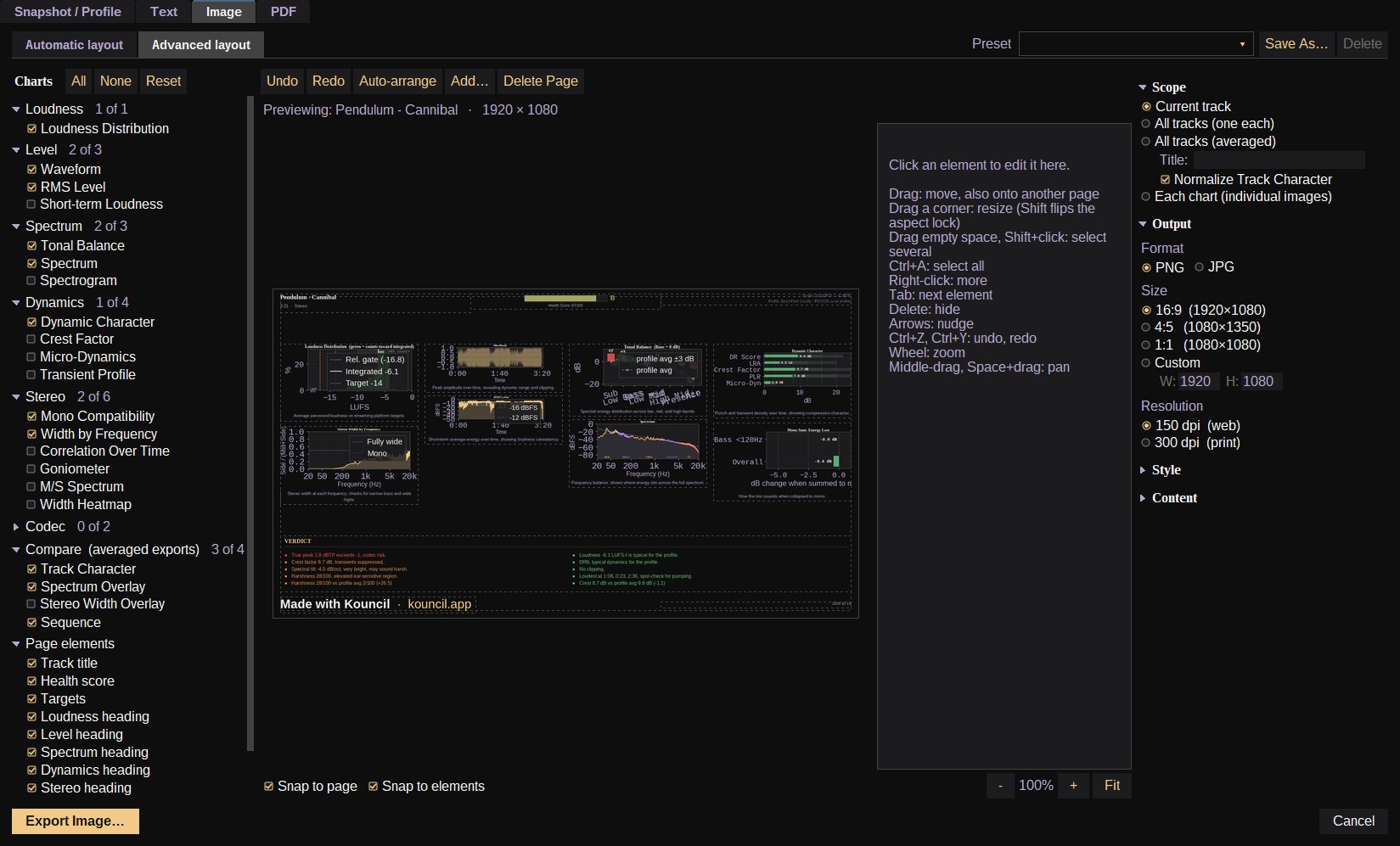Click Delete Page
Image resolution: width=1400 pixels, height=846 pixels.
(x=541, y=81)
